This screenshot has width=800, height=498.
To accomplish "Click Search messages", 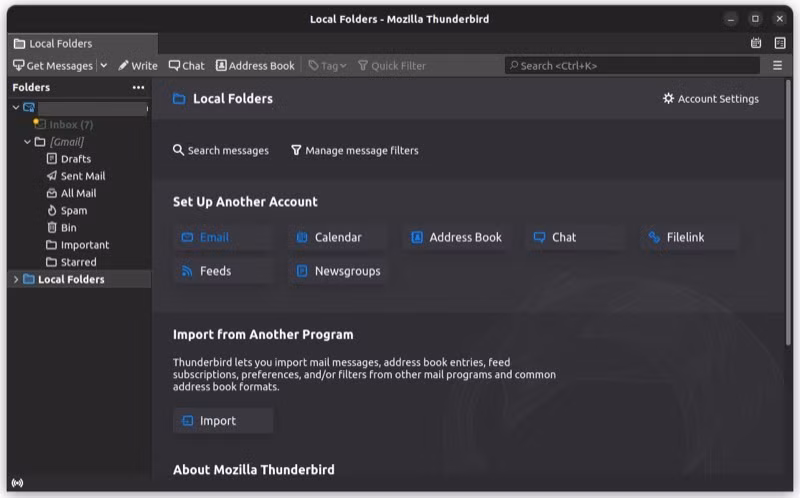I will [x=221, y=151].
